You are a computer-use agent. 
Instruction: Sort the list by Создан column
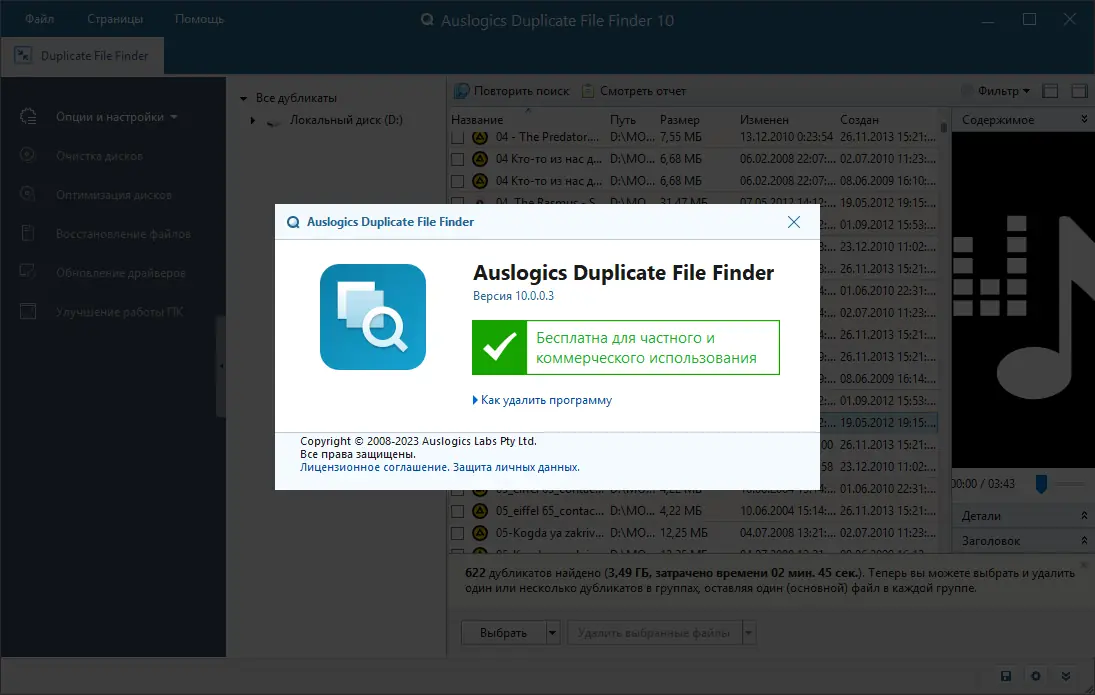859,119
